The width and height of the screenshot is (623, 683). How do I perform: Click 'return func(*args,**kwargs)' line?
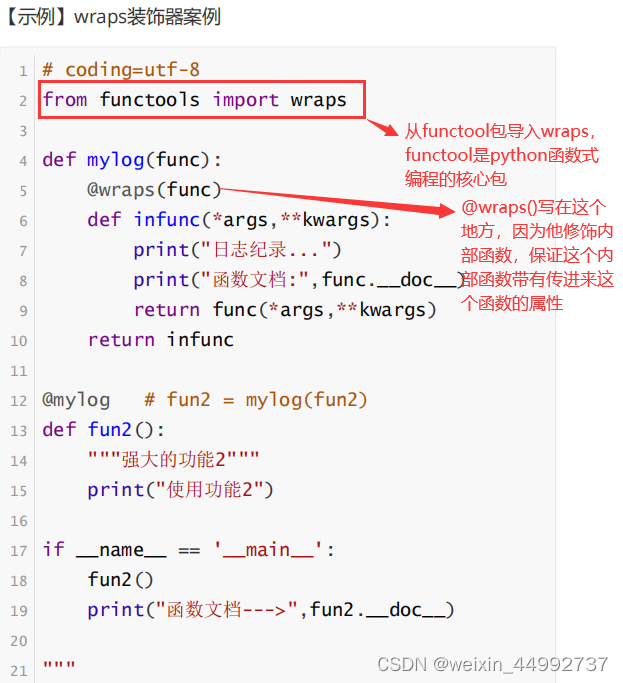285,310
